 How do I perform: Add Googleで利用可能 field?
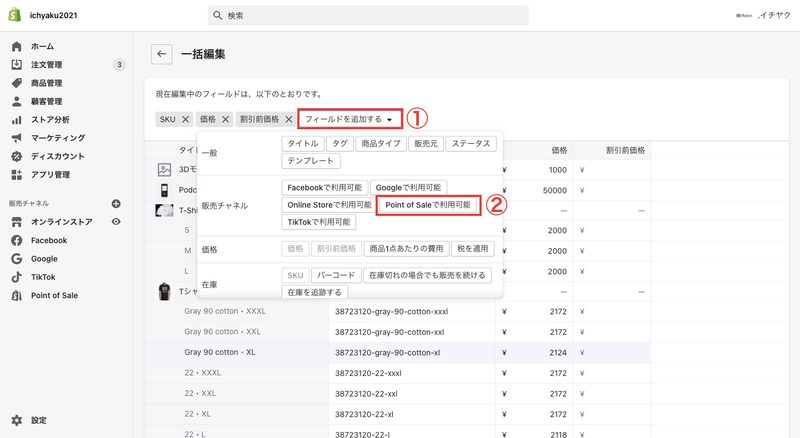click(x=408, y=188)
